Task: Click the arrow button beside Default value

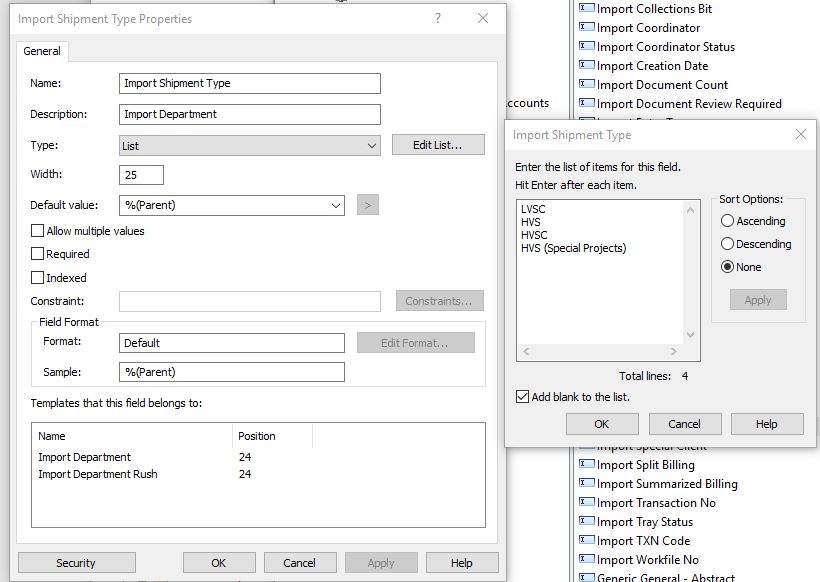Action: (x=367, y=206)
